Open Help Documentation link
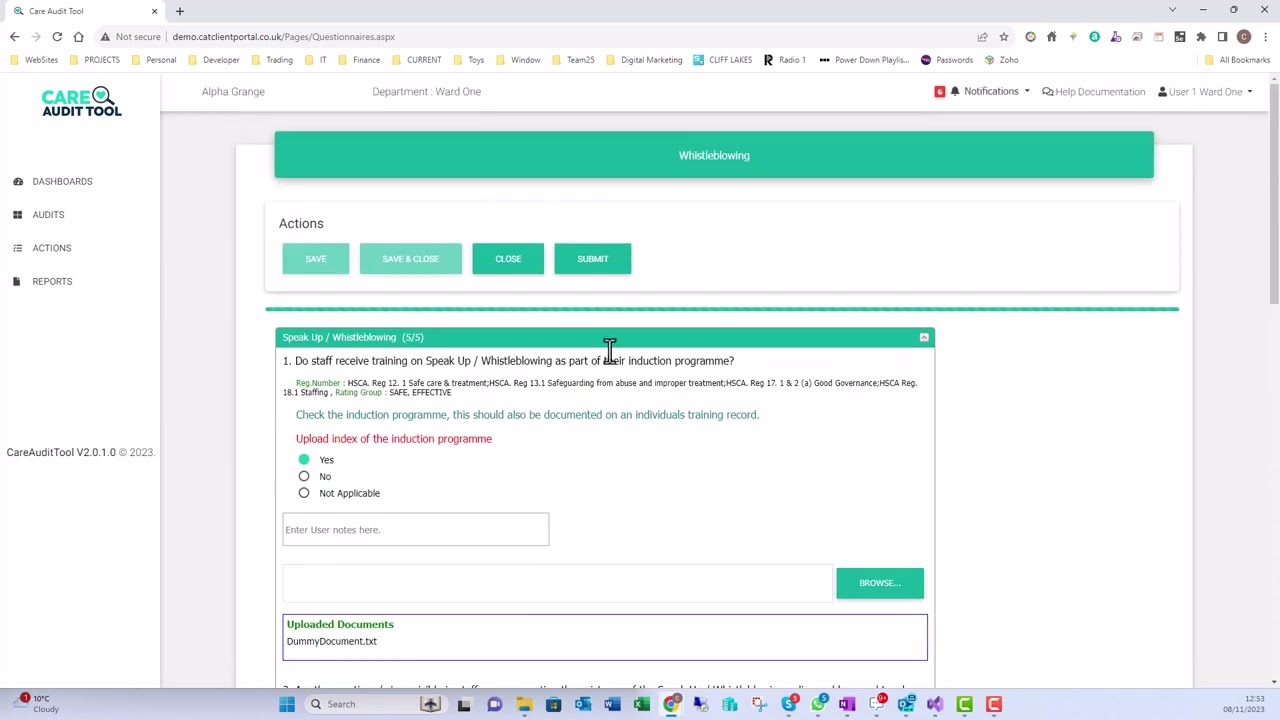 [x=1094, y=91]
